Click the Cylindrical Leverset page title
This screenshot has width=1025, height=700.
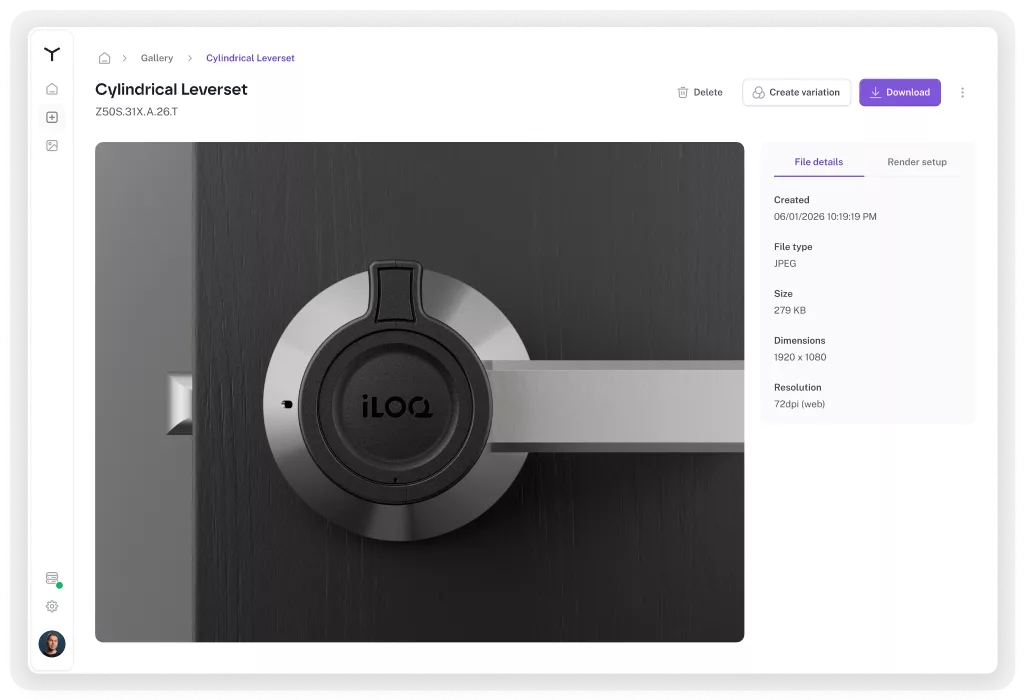tap(171, 89)
